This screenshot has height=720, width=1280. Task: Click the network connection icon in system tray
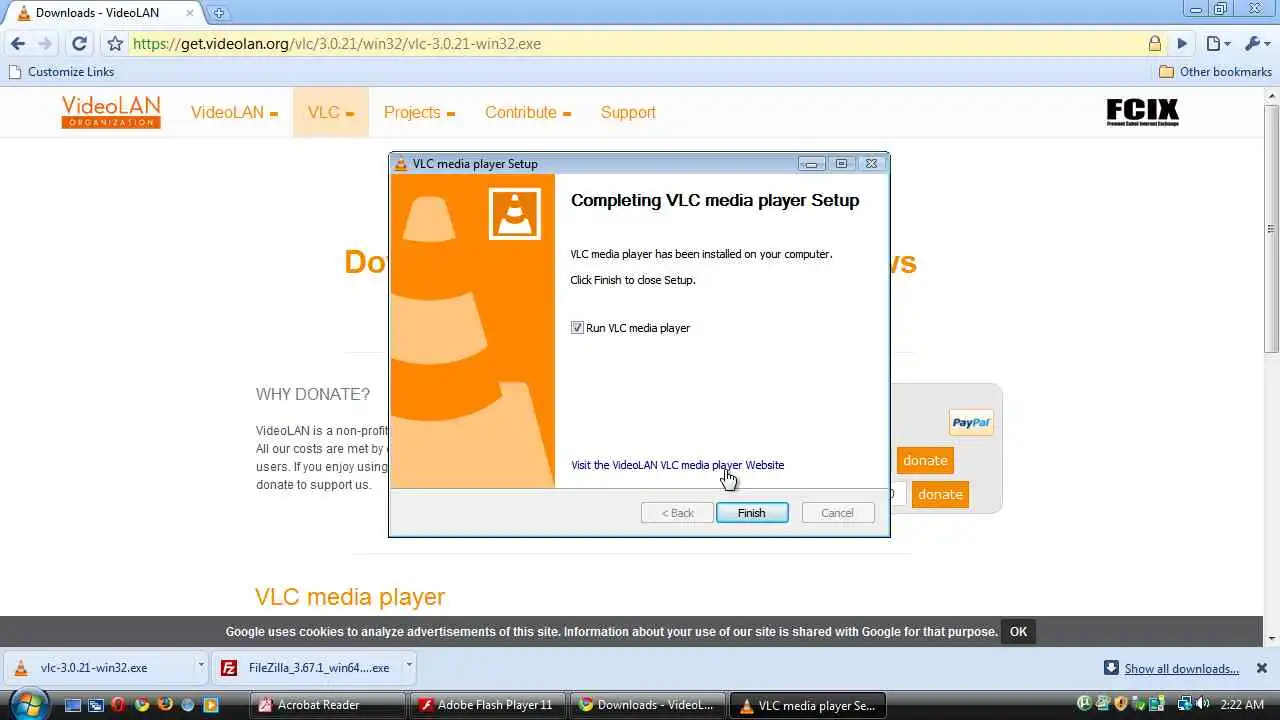[x=1184, y=704]
